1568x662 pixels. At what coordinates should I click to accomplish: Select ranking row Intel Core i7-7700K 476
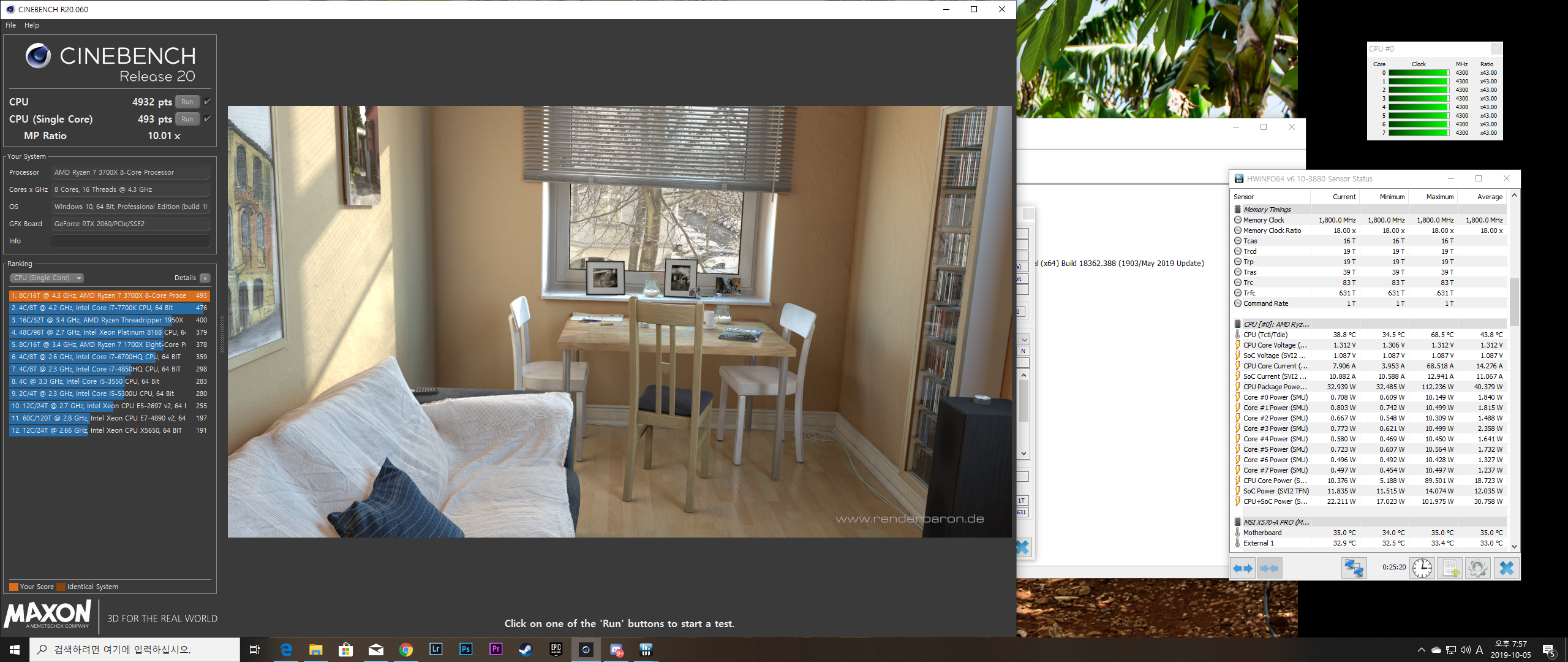click(110, 308)
